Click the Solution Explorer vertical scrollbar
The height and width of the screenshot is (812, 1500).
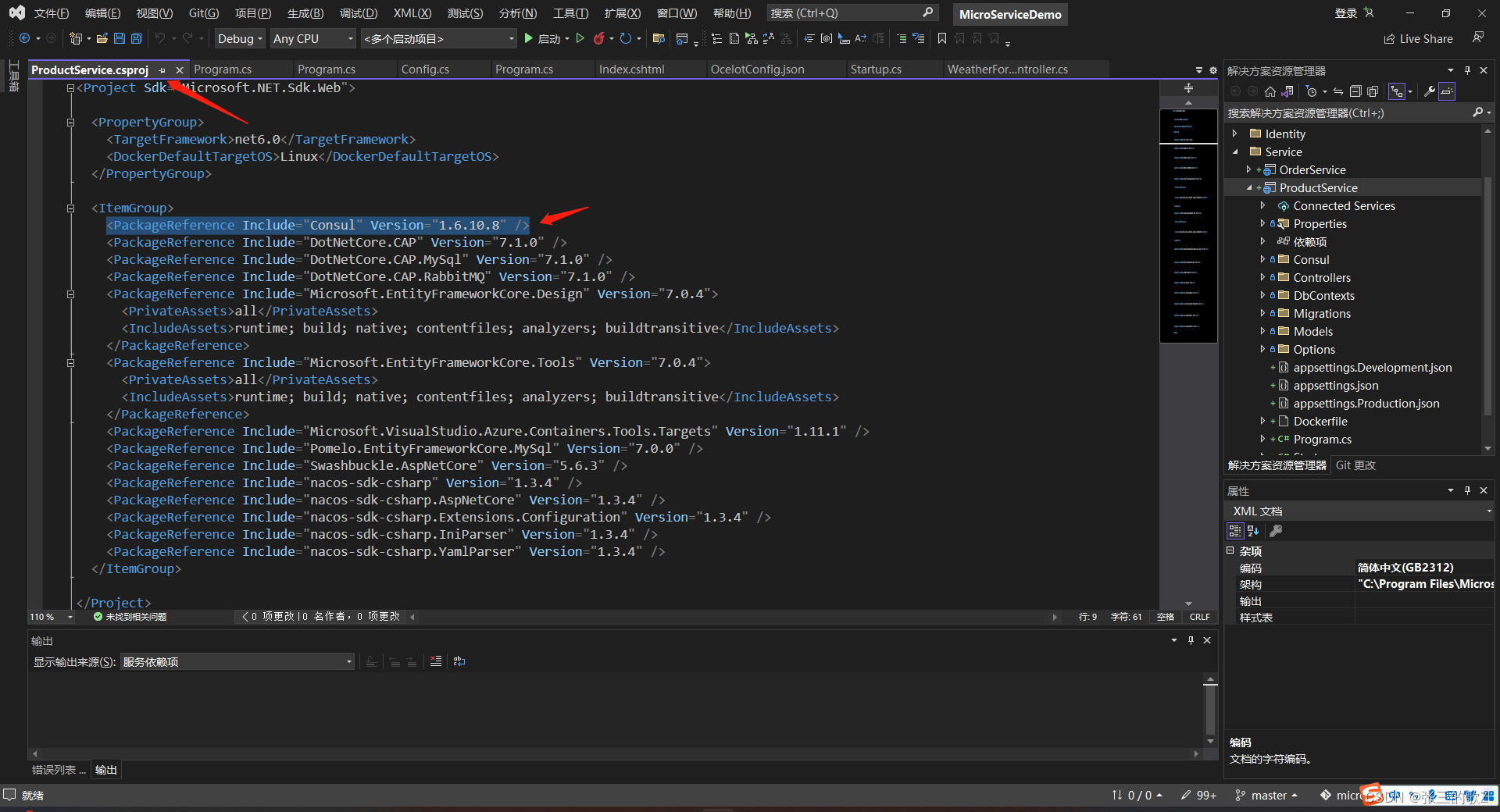(1487, 289)
